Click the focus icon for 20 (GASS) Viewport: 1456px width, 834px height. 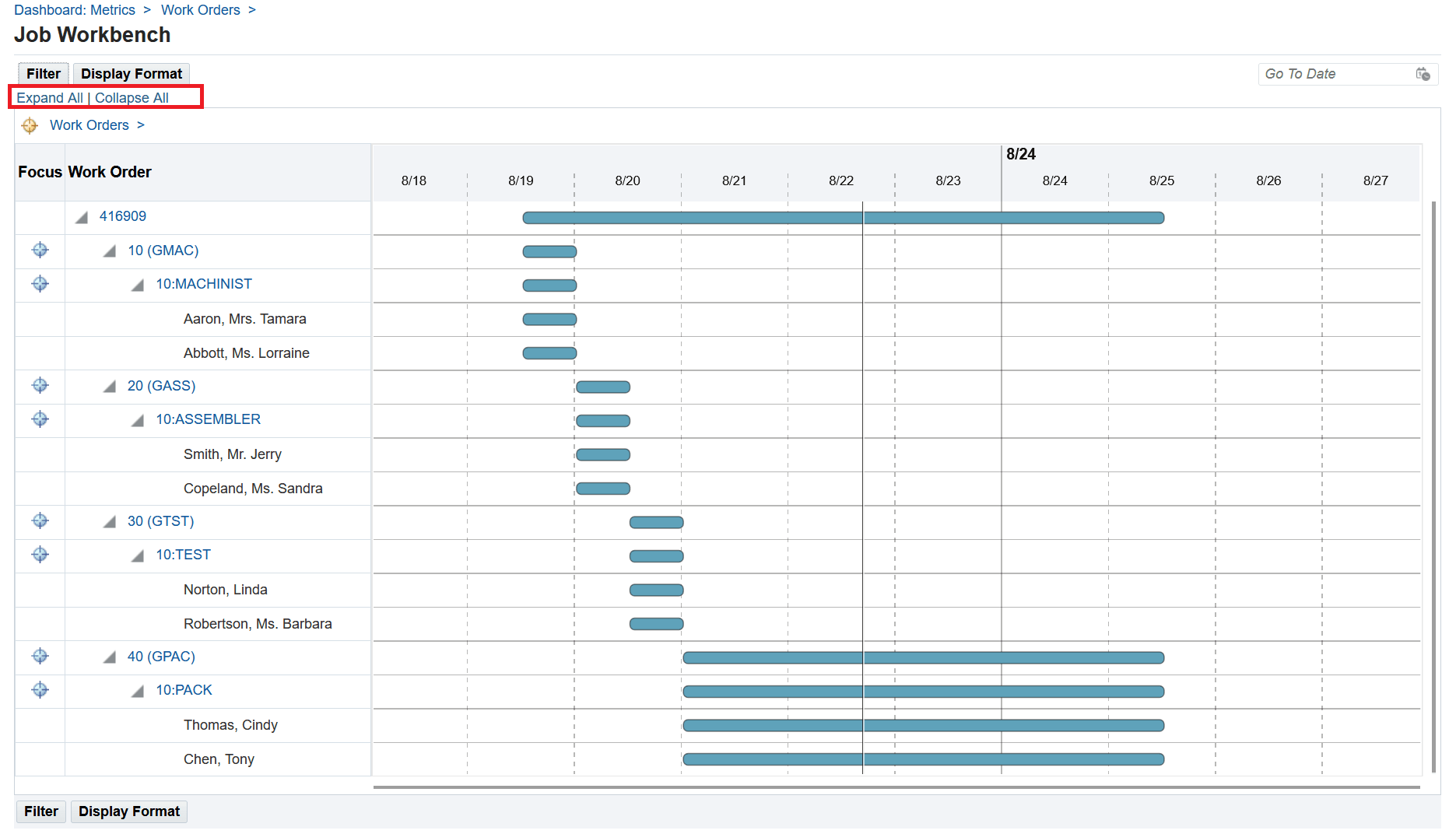point(40,385)
